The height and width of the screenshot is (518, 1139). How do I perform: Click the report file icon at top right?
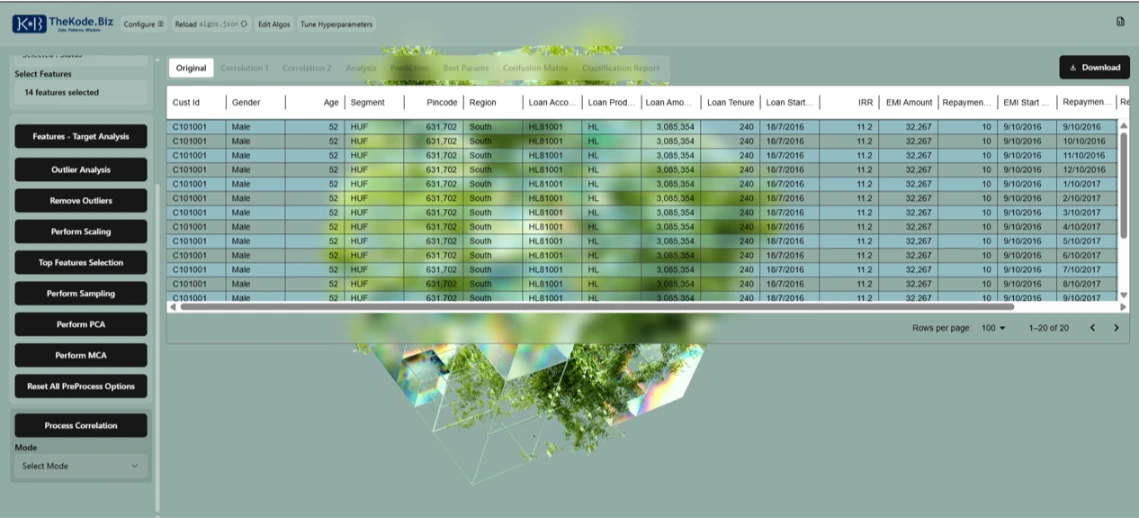tap(1120, 22)
